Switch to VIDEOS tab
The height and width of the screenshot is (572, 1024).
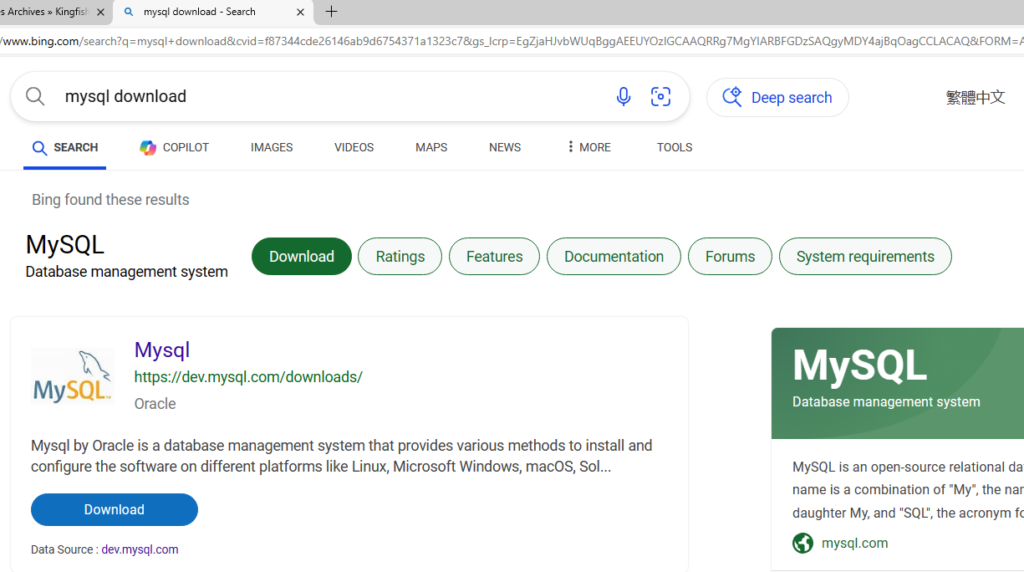[x=354, y=148]
